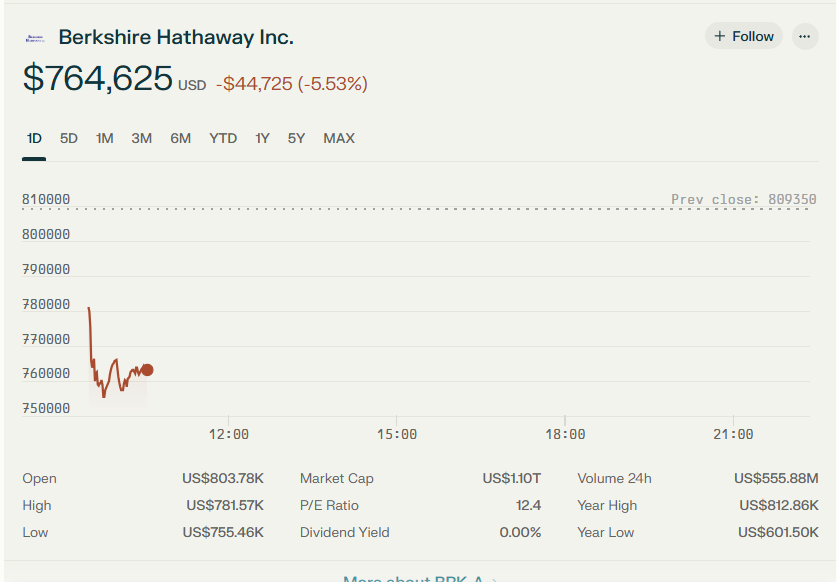Image resolution: width=837 pixels, height=582 pixels.
Task: Click the Open value US$803.78K
Action: tap(223, 478)
